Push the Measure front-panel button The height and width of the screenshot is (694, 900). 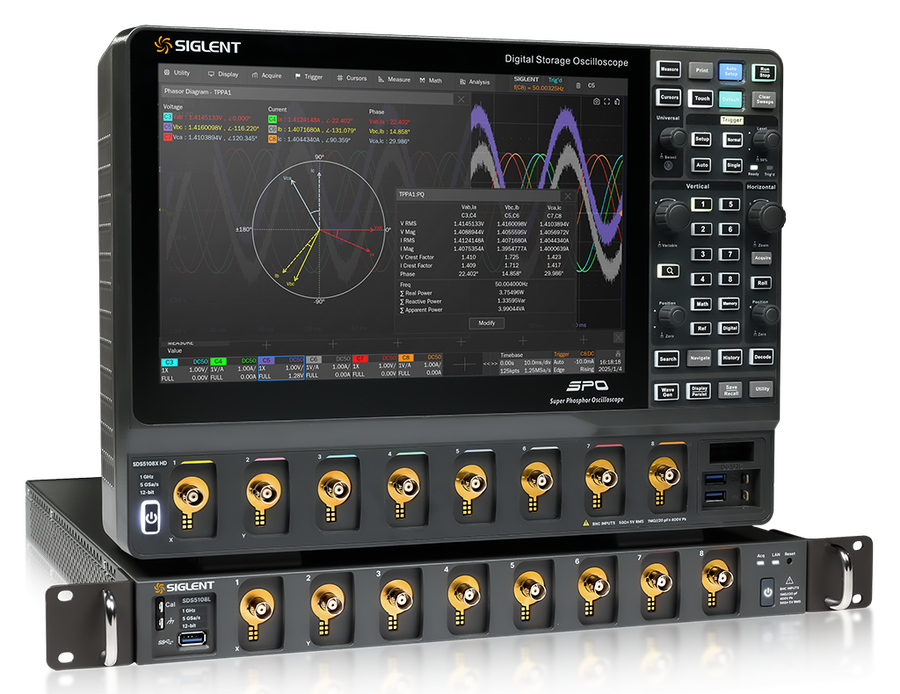click(669, 69)
